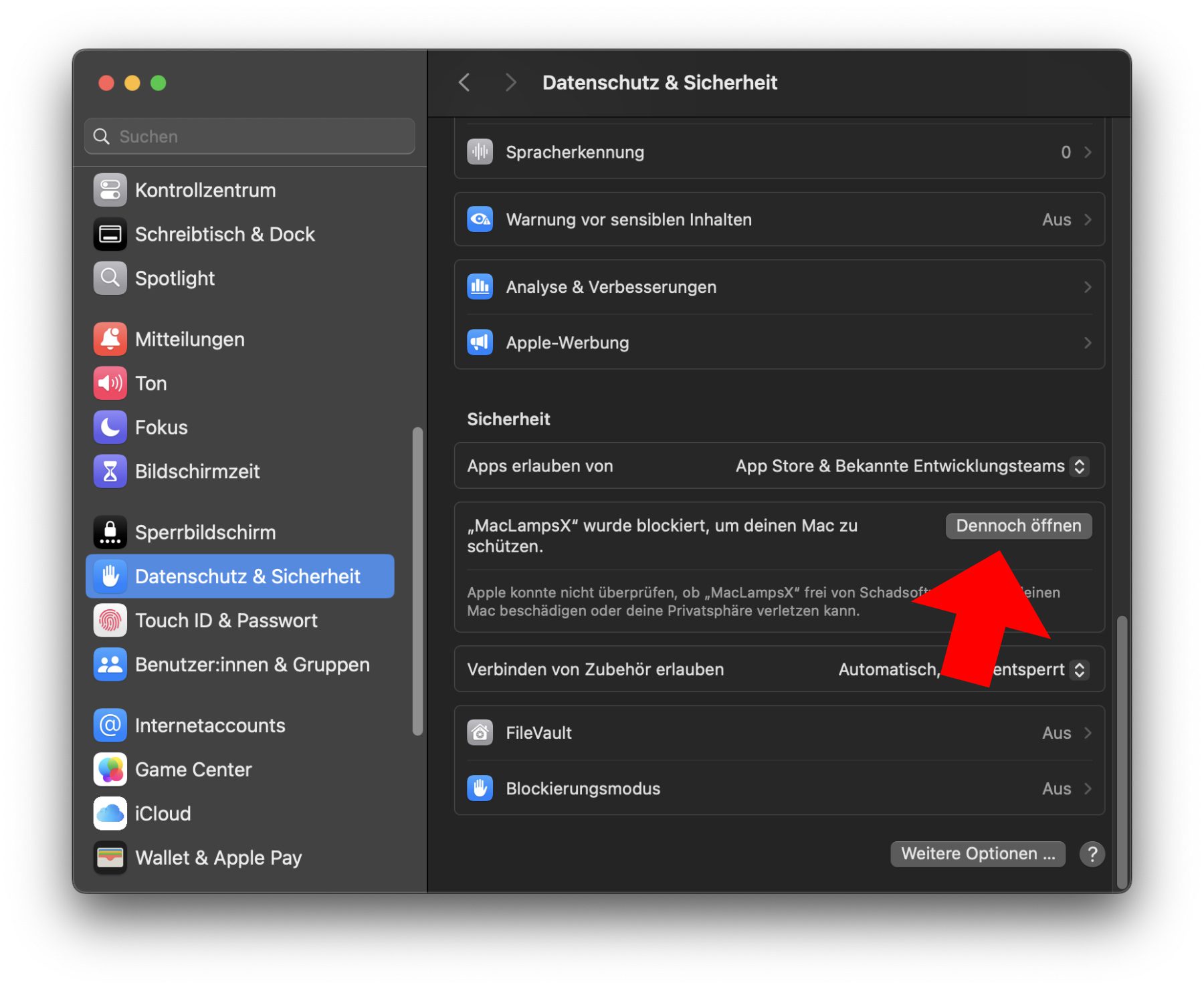Open Spotlight settings via its magnifier icon

coord(110,278)
